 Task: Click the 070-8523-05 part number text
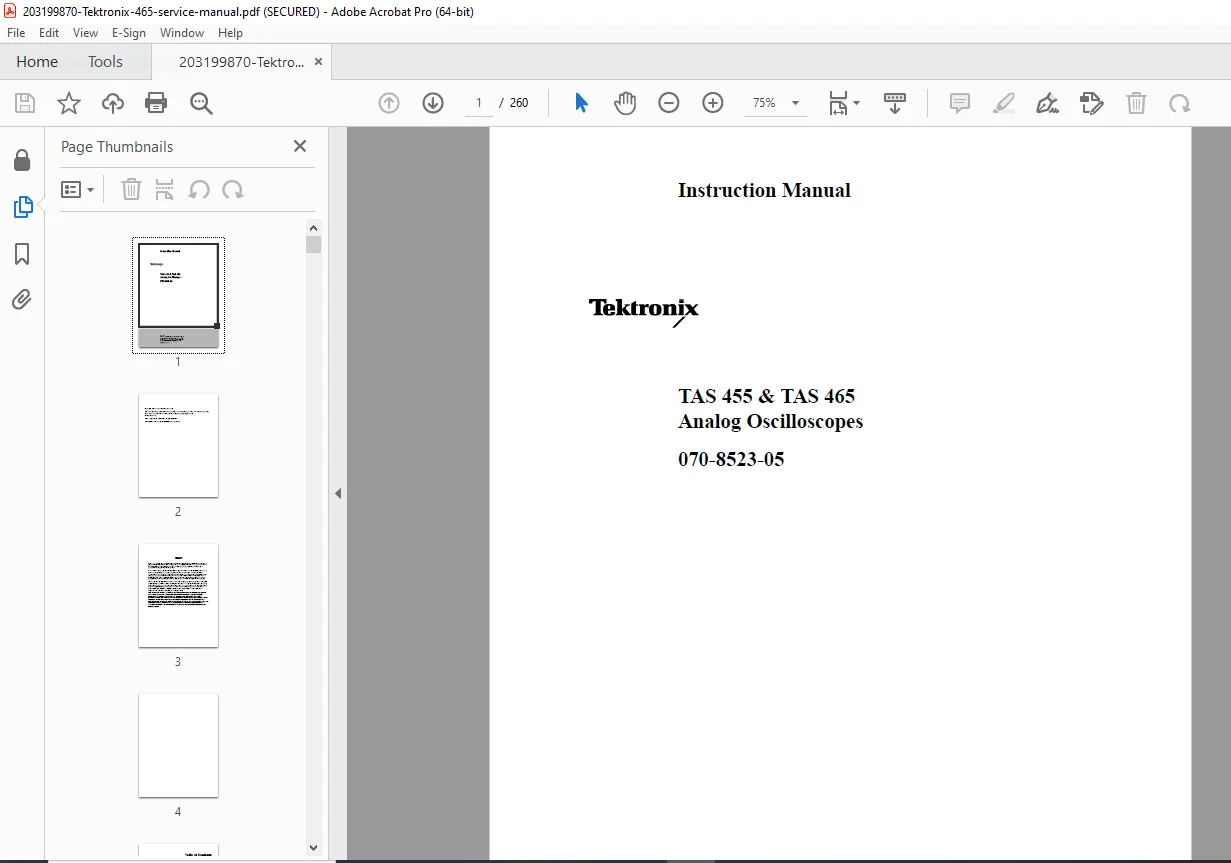click(x=731, y=460)
